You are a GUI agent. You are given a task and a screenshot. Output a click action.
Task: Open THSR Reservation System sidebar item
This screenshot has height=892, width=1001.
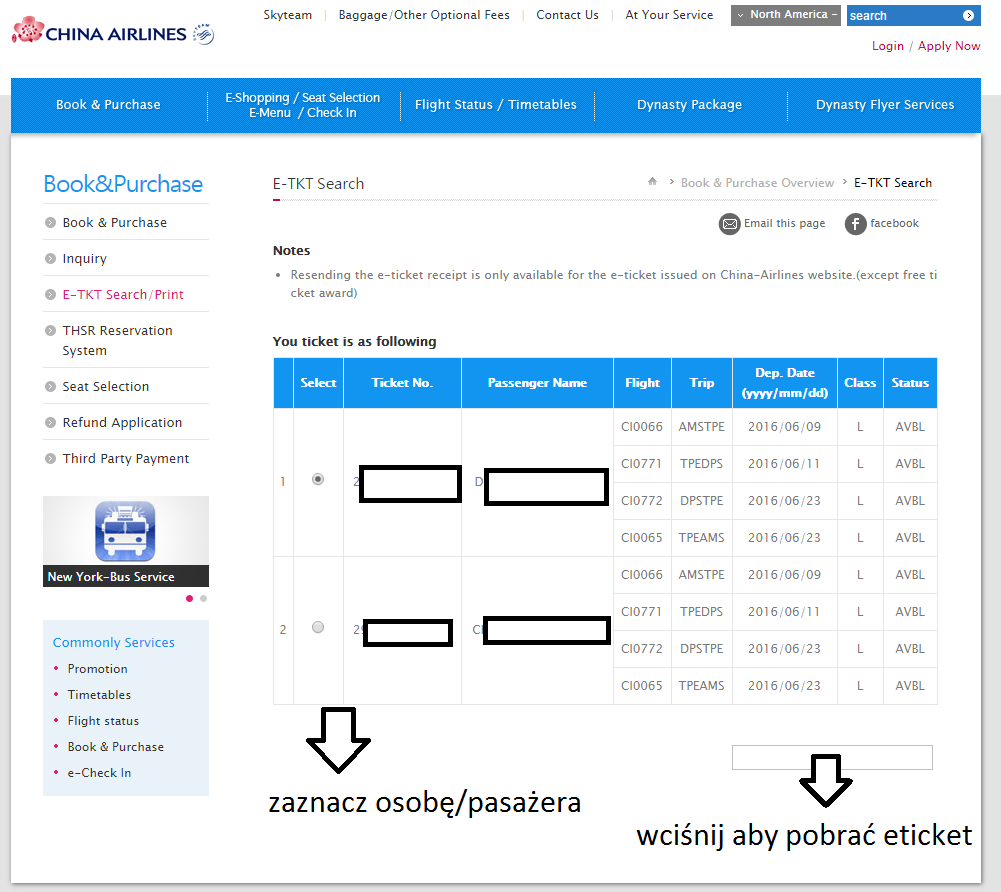pyautogui.click(x=117, y=340)
